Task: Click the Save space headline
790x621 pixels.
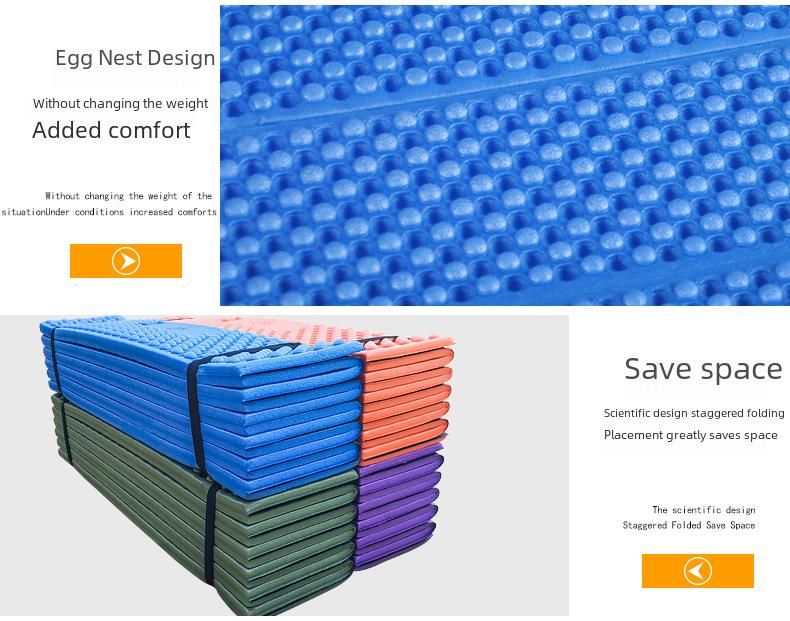Action: 703,369
